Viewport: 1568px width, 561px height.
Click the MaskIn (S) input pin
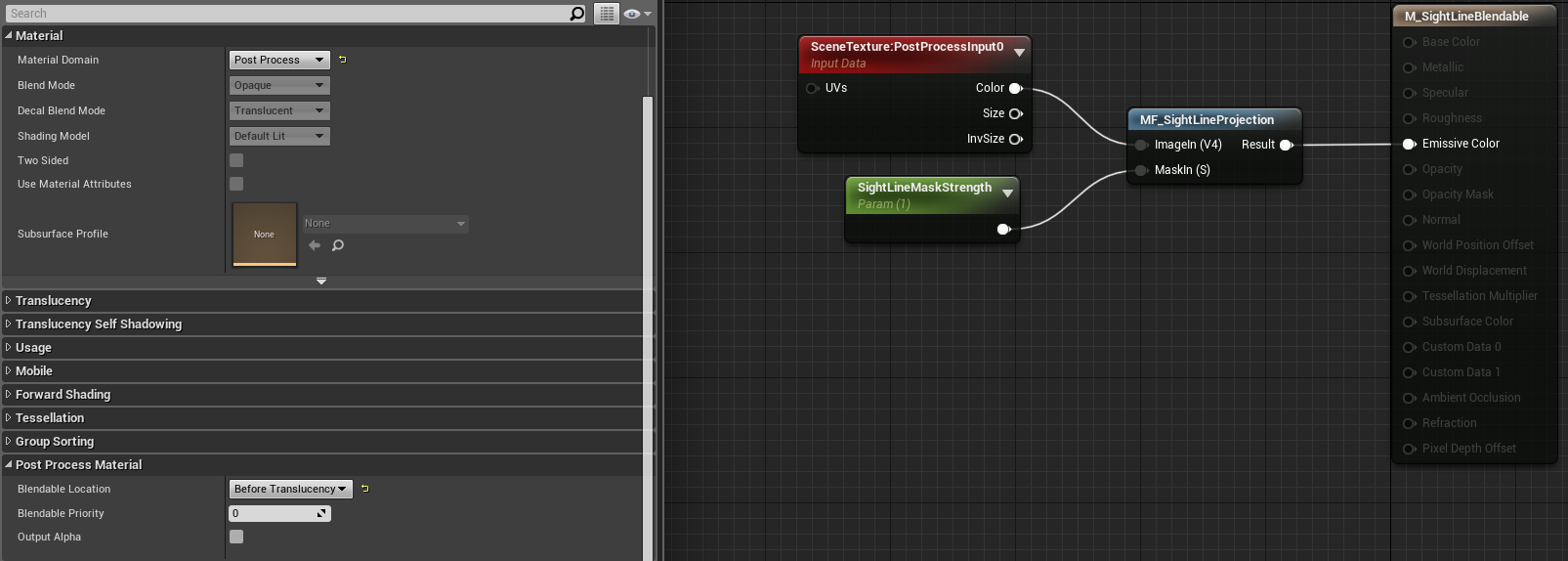[x=1141, y=170]
